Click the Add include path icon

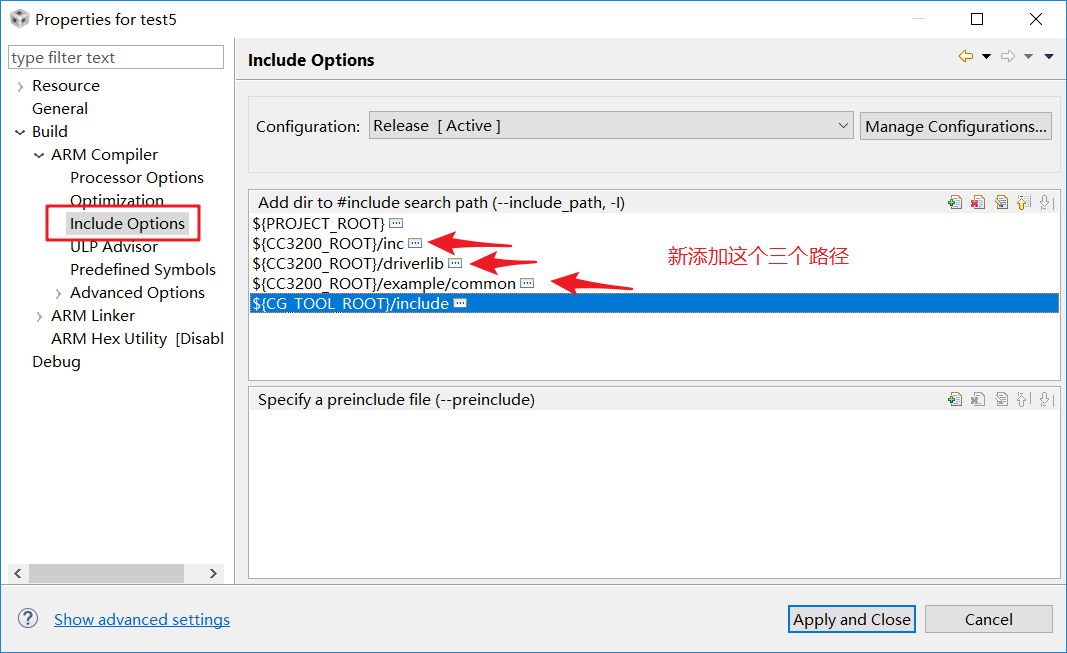pyautogui.click(x=955, y=202)
